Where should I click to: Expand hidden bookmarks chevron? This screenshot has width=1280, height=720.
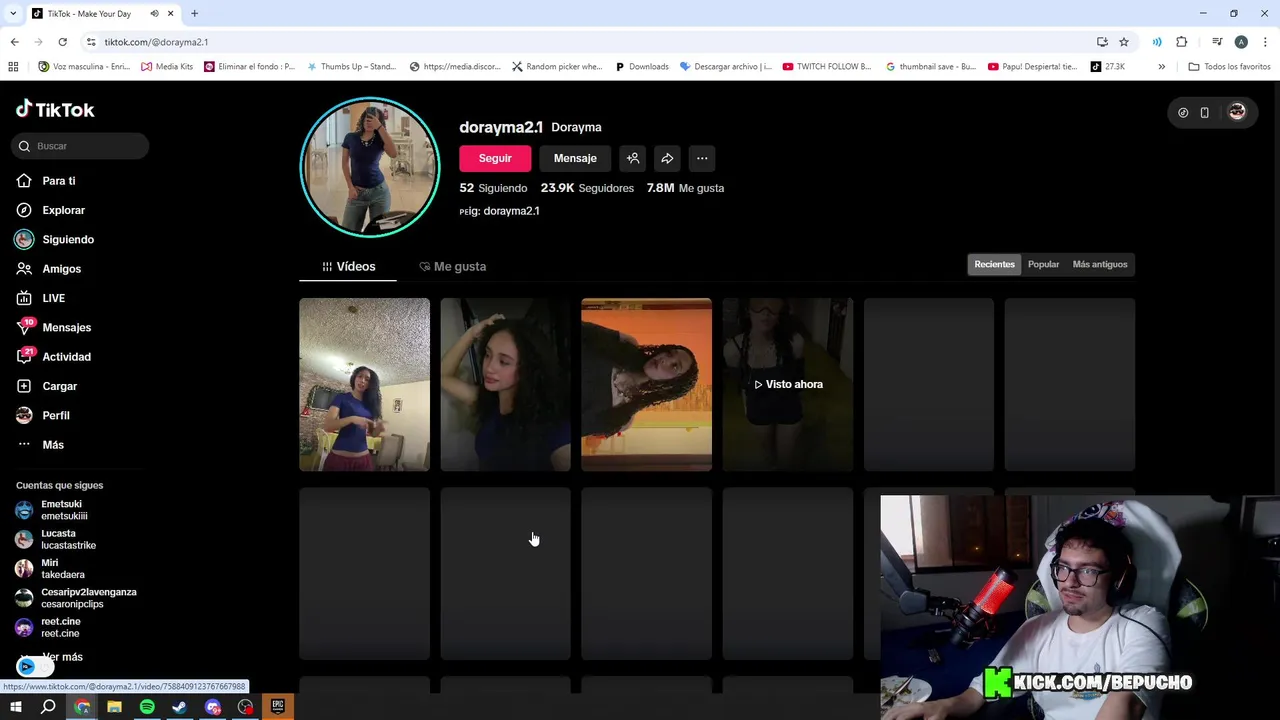click(x=1161, y=67)
